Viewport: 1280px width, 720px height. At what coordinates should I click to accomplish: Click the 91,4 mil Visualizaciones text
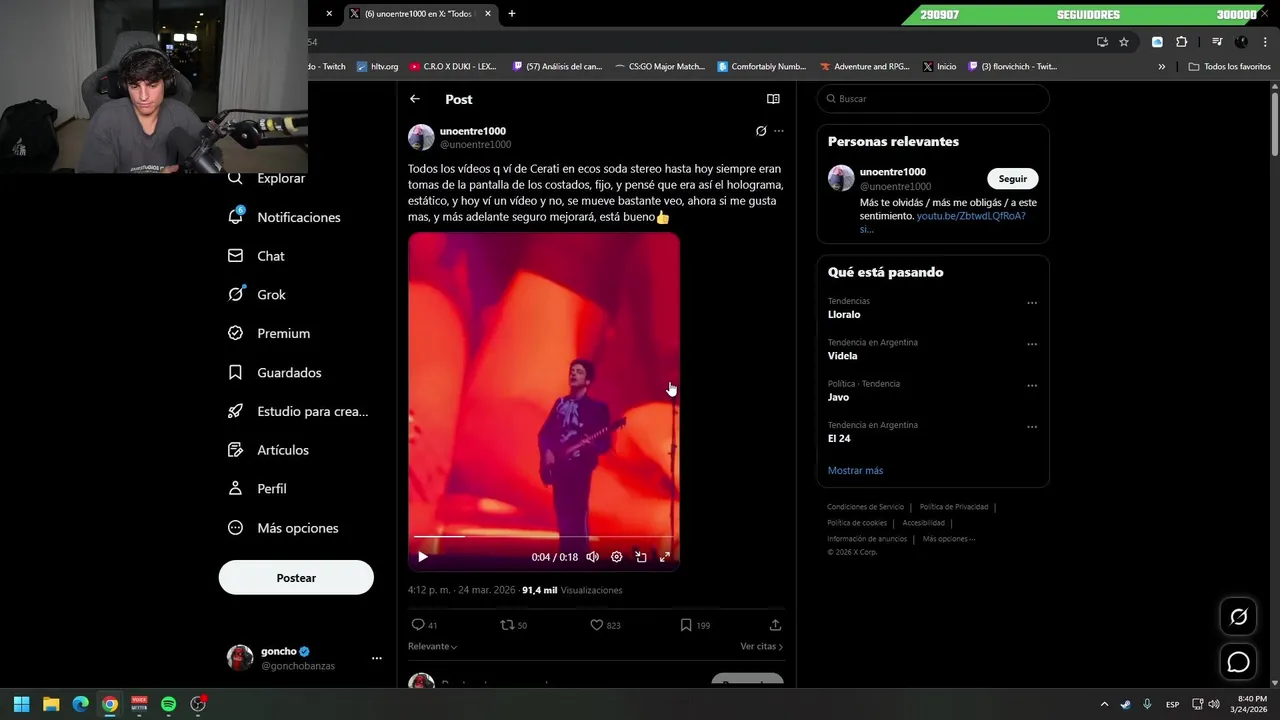[572, 590]
